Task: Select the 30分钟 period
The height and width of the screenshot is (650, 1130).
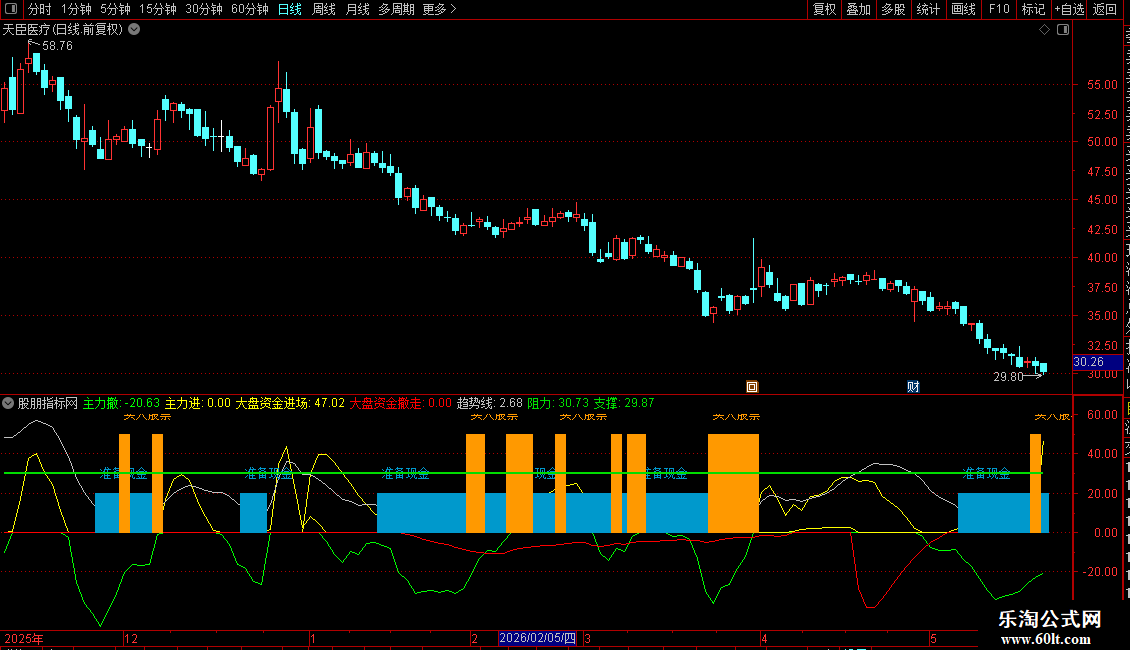Action: click(x=203, y=9)
